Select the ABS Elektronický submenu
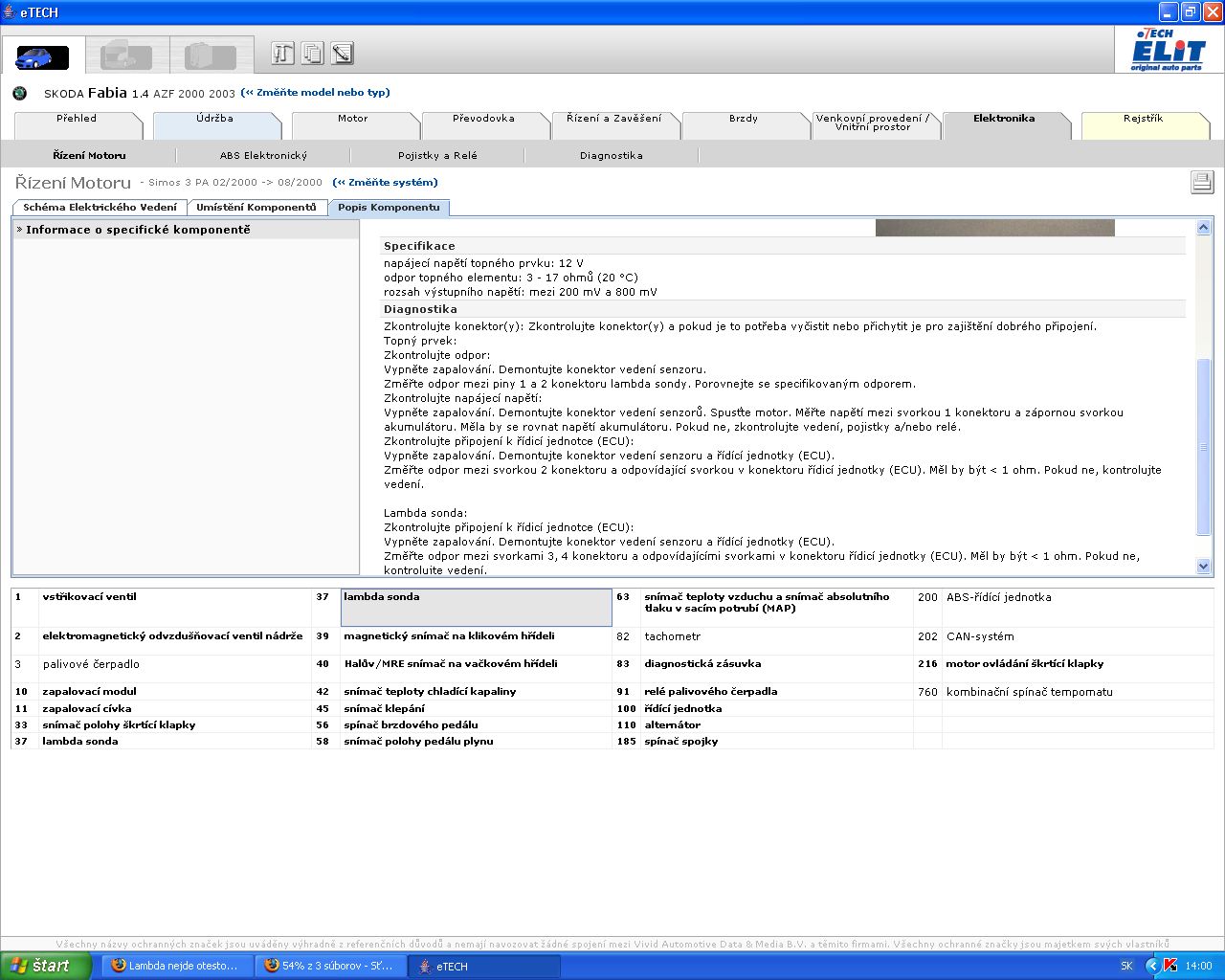 pyautogui.click(x=263, y=155)
